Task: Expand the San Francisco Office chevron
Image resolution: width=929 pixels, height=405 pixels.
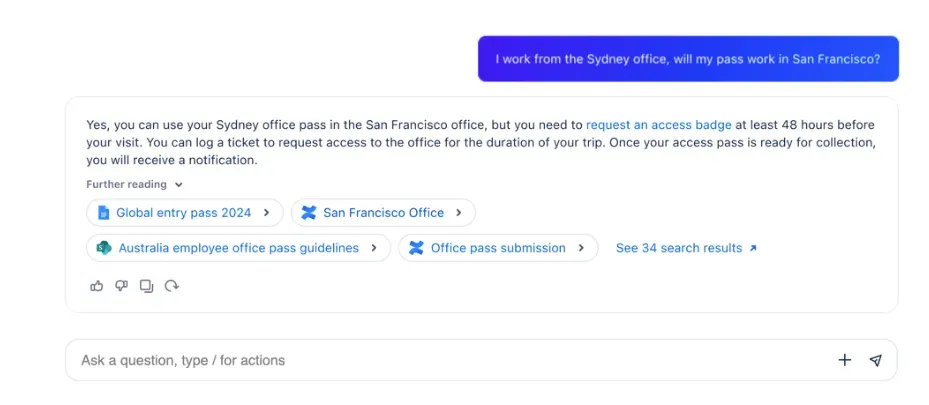Action: pos(458,212)
